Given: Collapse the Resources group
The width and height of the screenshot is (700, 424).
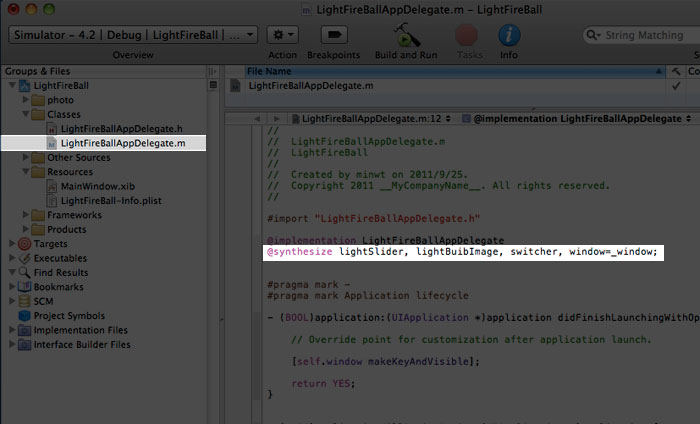Looking at the screenshot, I should pyautogui.click(x=26, y=171).
